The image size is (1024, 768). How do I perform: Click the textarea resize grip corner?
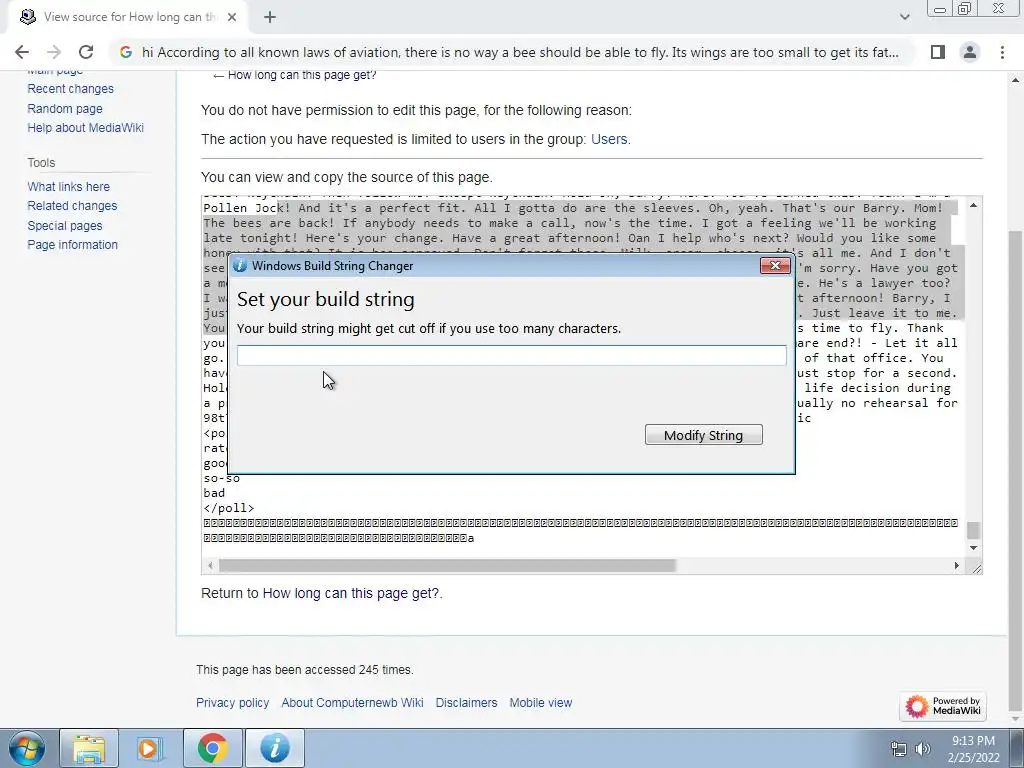[x=976, y=568]
